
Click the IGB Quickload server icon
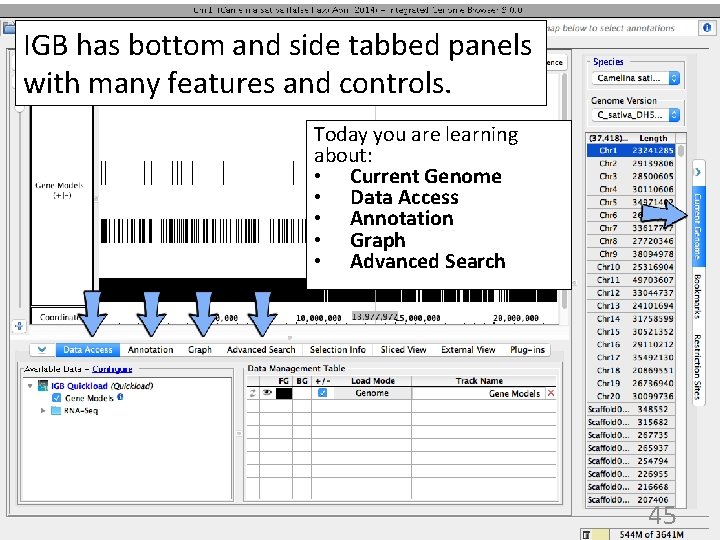click(43, 386)
